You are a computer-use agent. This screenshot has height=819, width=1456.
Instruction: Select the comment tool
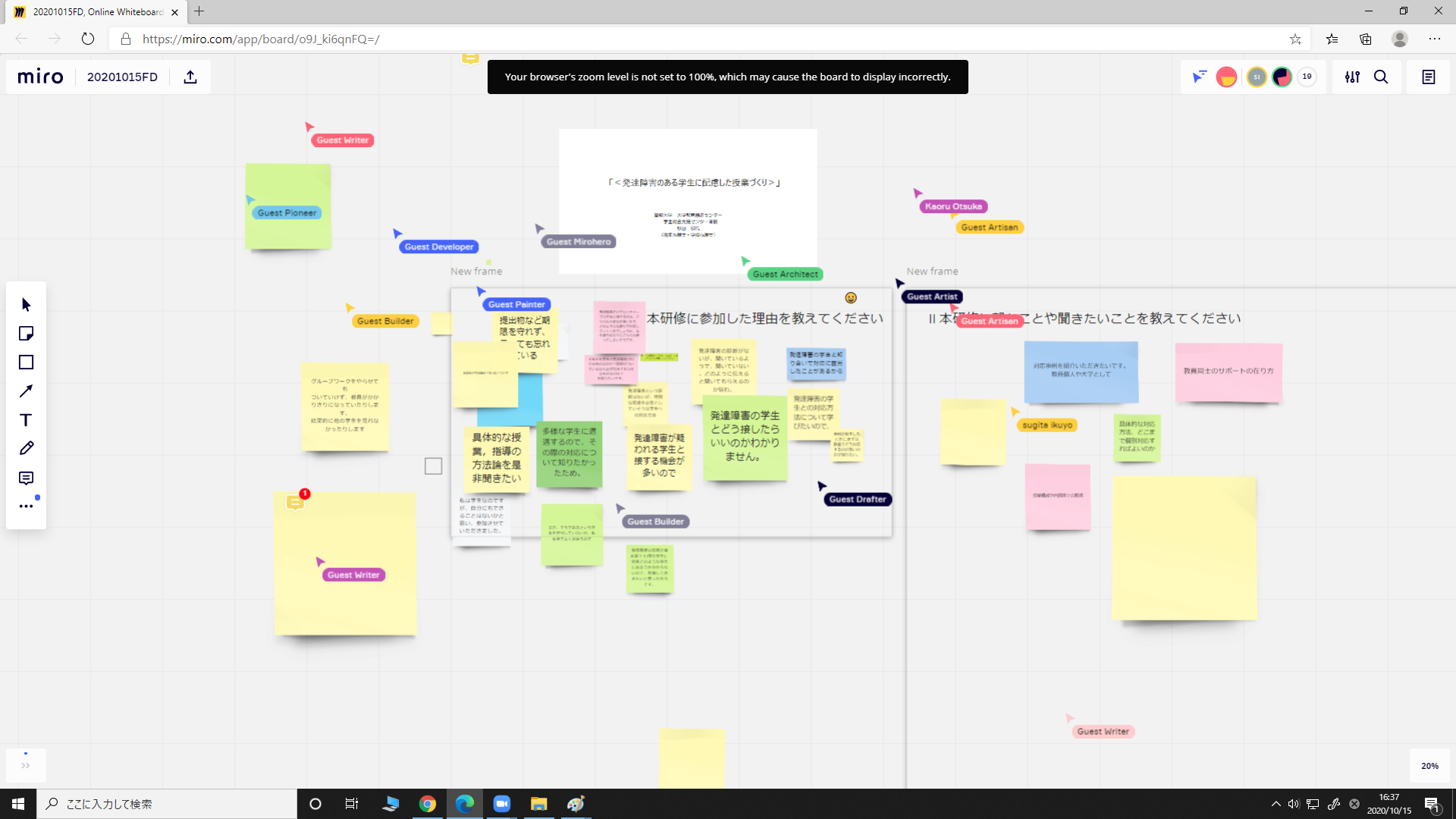[x=26, y=478]
